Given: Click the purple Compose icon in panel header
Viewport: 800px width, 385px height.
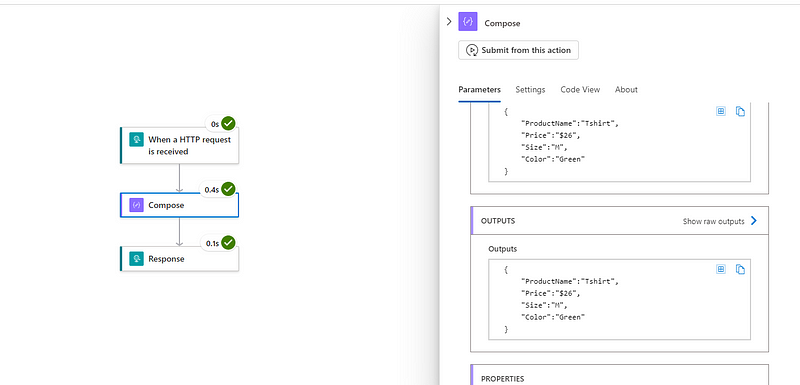Looking at the screenshot, I should (468, 22).
